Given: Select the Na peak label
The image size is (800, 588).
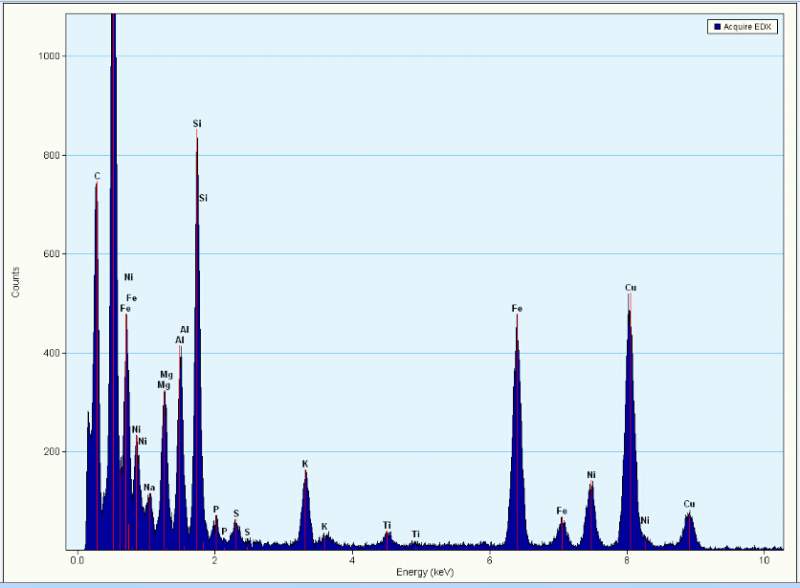Looking at the screenshot, I should [x=149, y=487].
